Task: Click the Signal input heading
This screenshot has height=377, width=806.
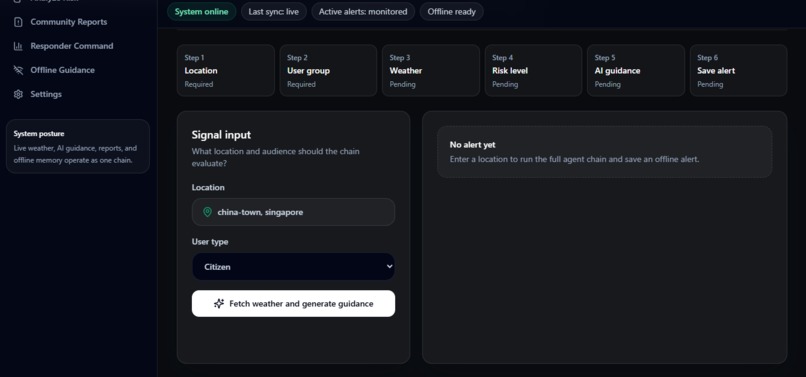Action: [222, 135]
